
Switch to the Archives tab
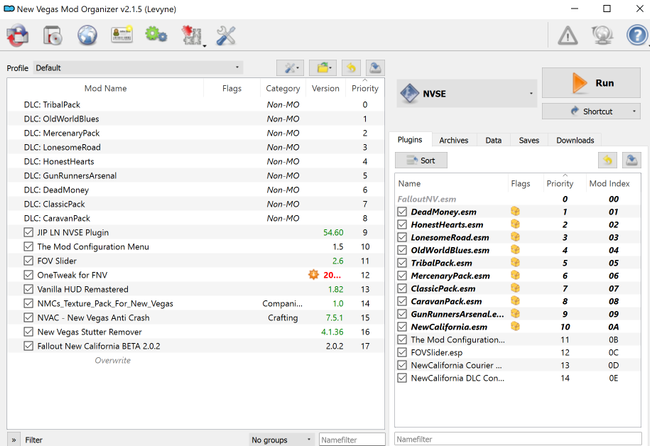pyautogui.click(x=454, y=140)
